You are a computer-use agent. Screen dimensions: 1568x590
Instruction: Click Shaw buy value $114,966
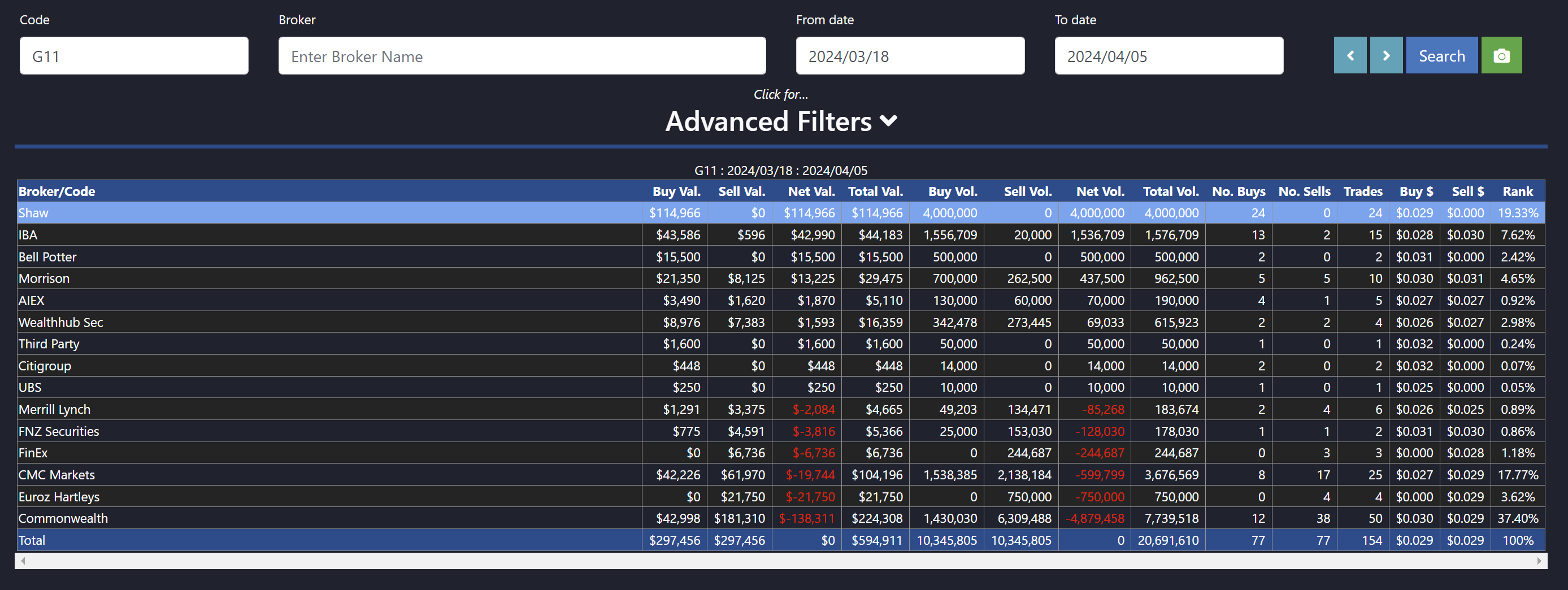[x=675, y=213]
